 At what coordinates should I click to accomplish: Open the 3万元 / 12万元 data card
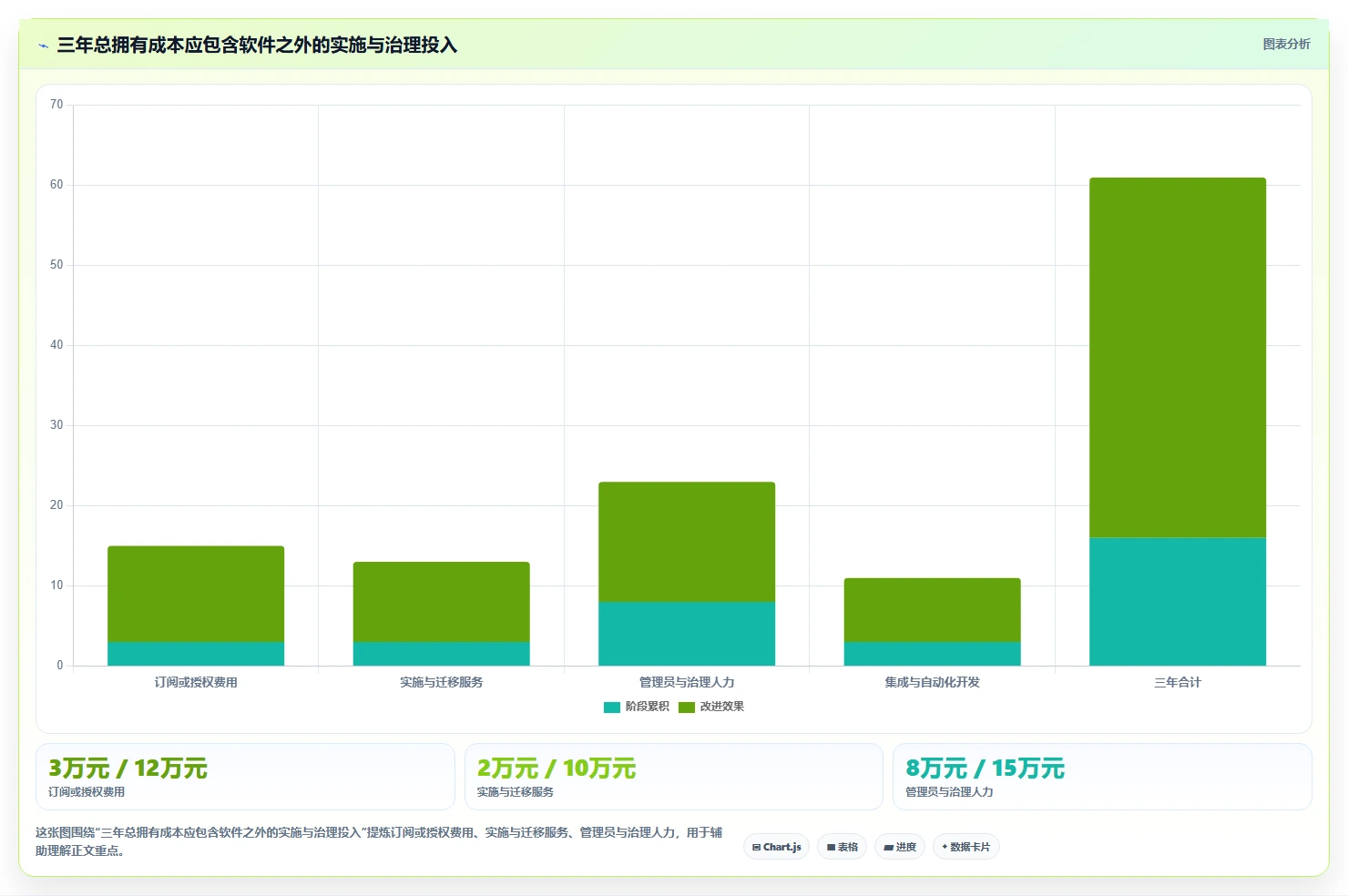(245, 777)
